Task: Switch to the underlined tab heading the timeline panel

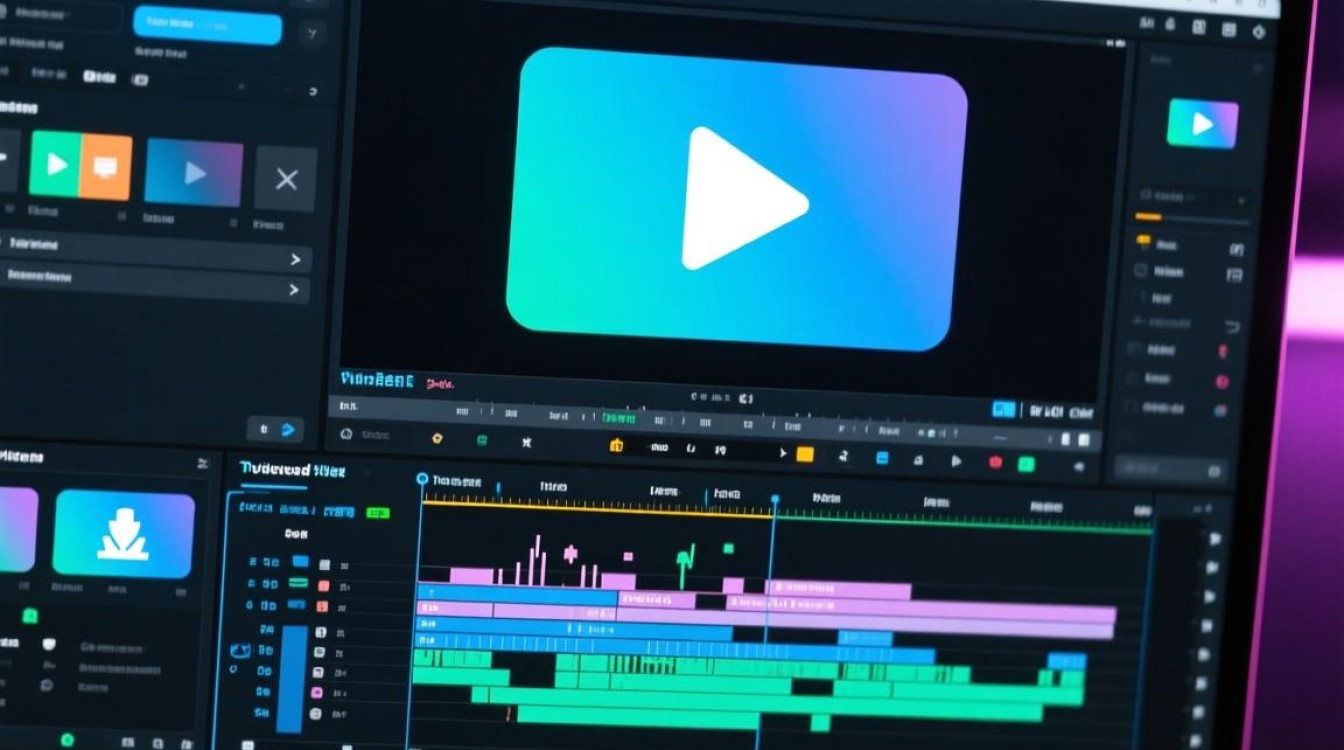Action: click(x=292, y=470)
